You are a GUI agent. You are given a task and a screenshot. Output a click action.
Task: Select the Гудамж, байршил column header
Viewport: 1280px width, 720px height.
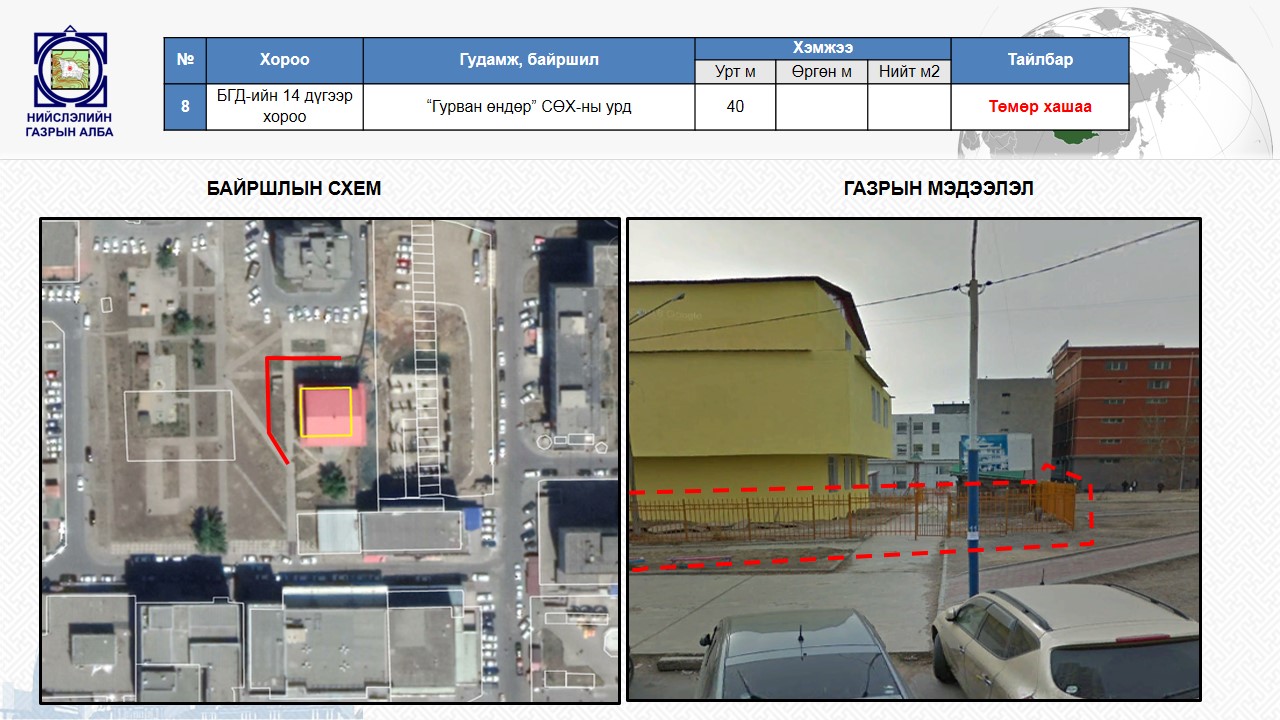click(x=528, y=60)
